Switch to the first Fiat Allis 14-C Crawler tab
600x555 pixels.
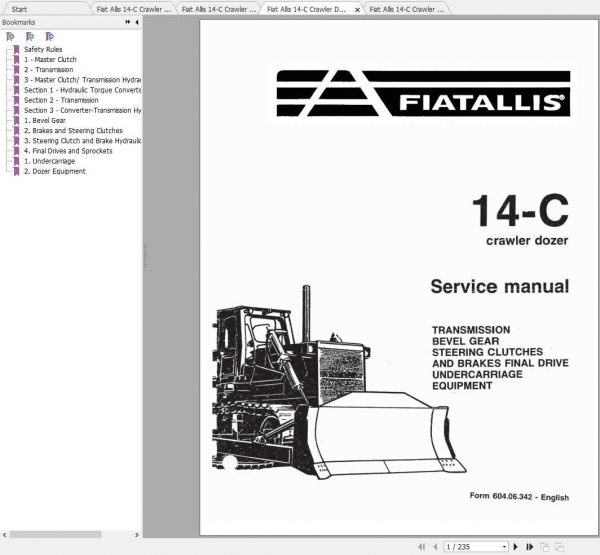point(134,9)
